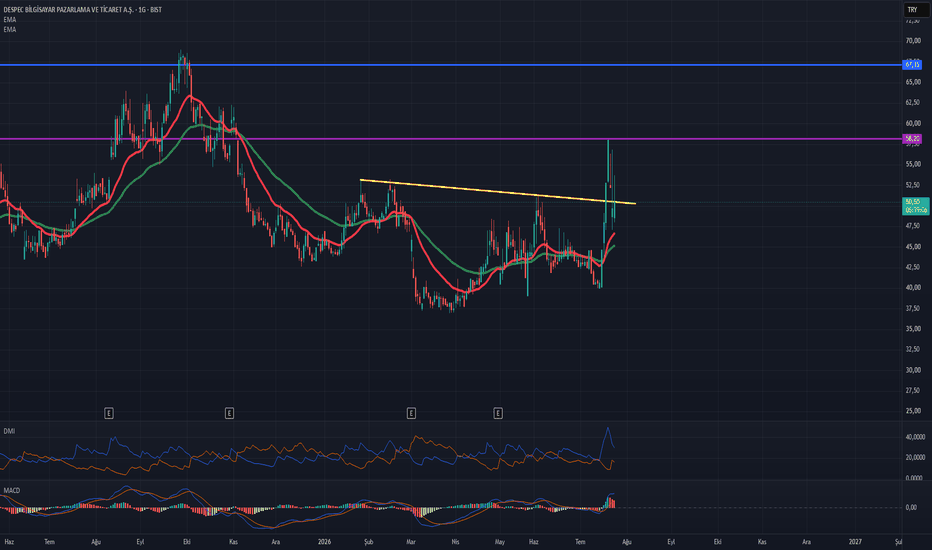Click the second EMA indicator label
Viewport: 932px width, 550px height.
point(10,29)
